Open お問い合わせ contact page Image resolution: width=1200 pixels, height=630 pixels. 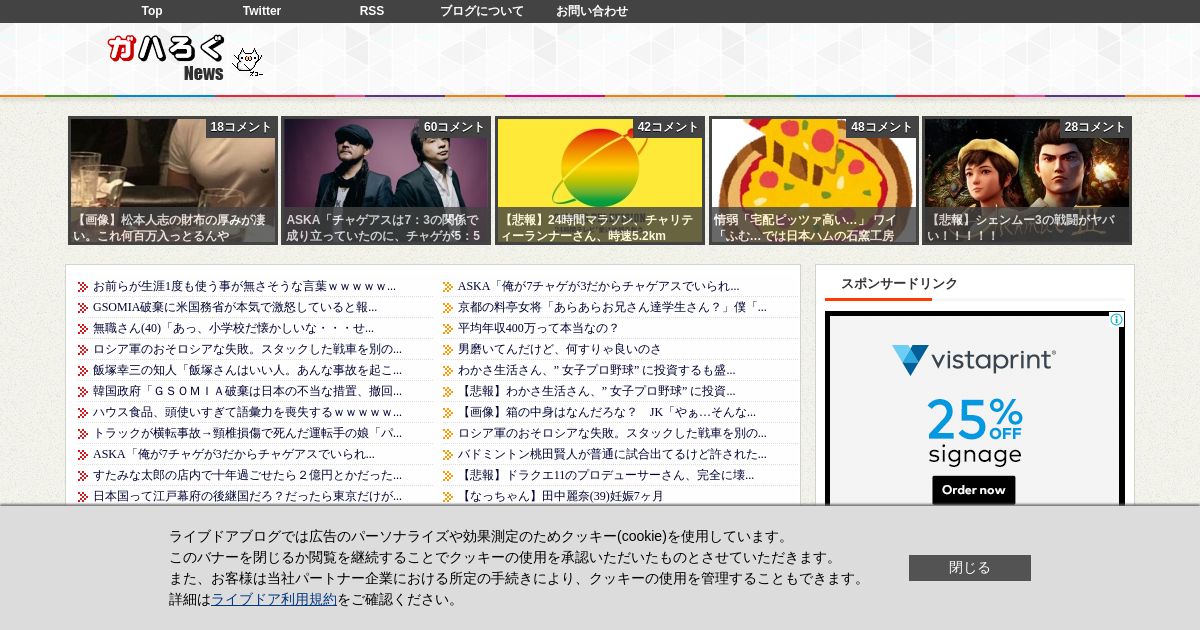tap(592, 11)
